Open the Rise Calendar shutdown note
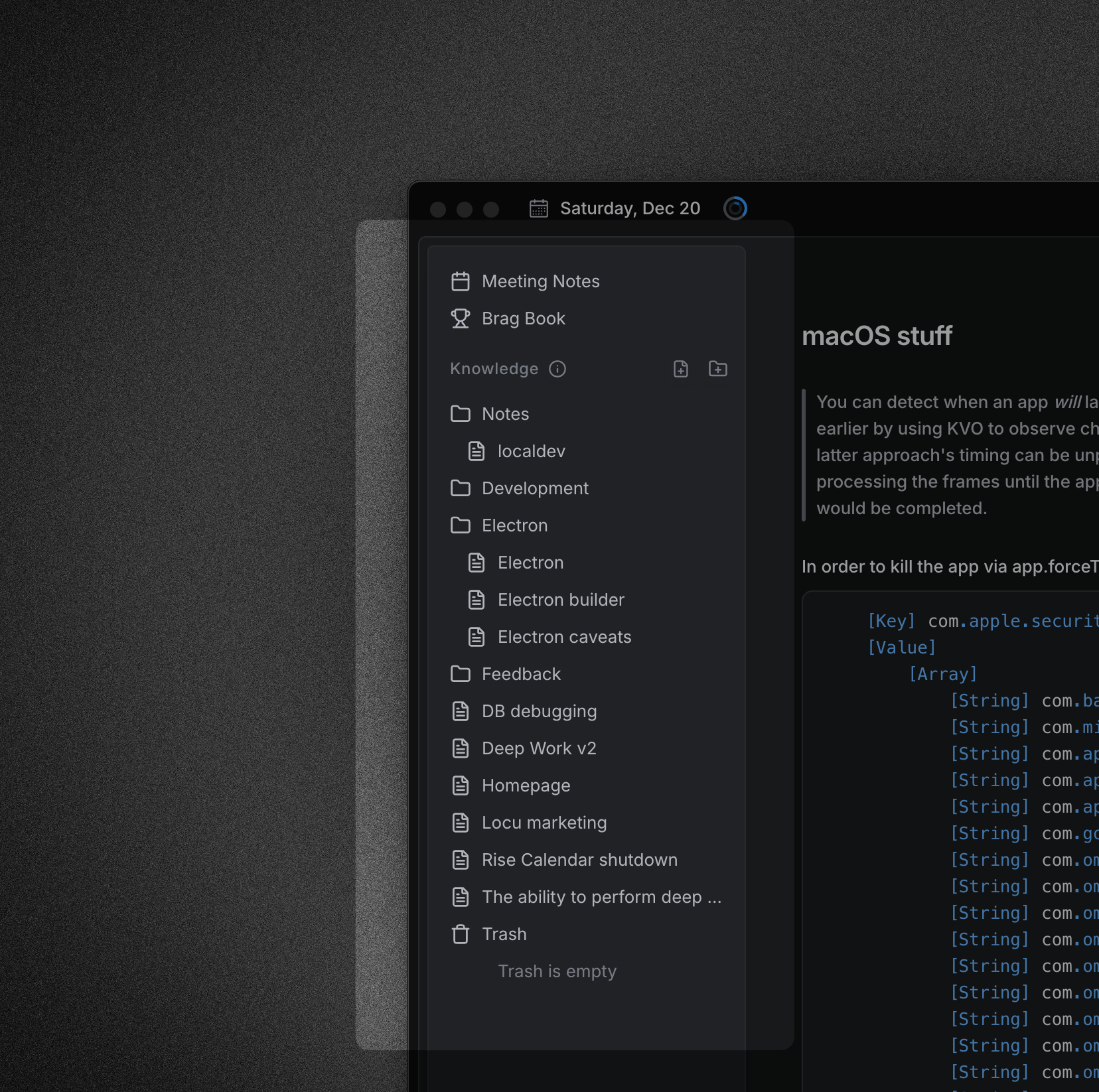Image resolution: width=1099 pixels, height=1092 pixels. 579,860
